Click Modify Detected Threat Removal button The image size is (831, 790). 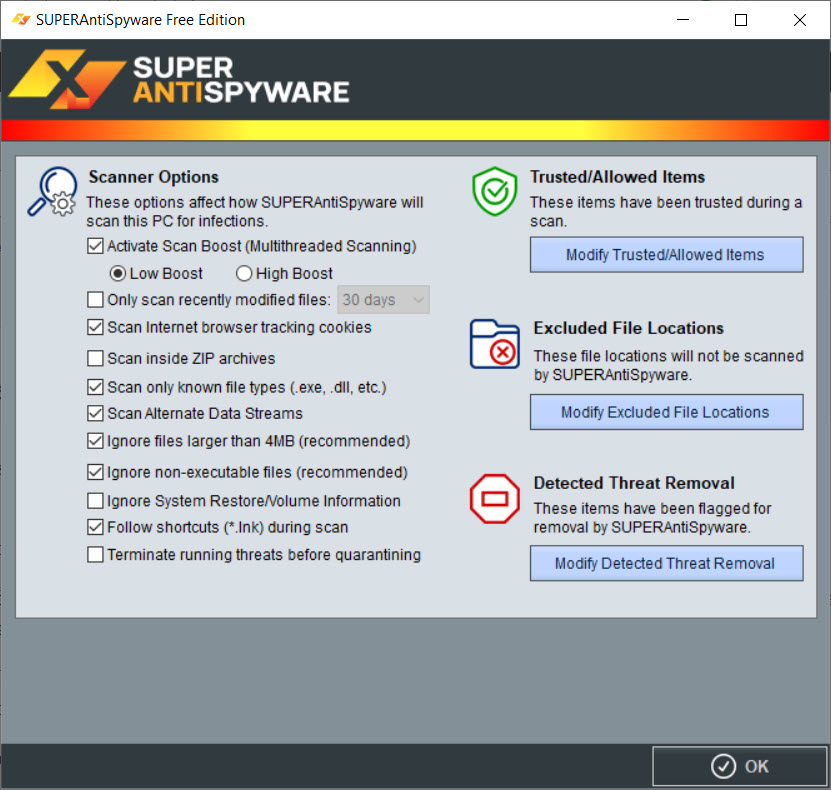(x=666, y=563)
